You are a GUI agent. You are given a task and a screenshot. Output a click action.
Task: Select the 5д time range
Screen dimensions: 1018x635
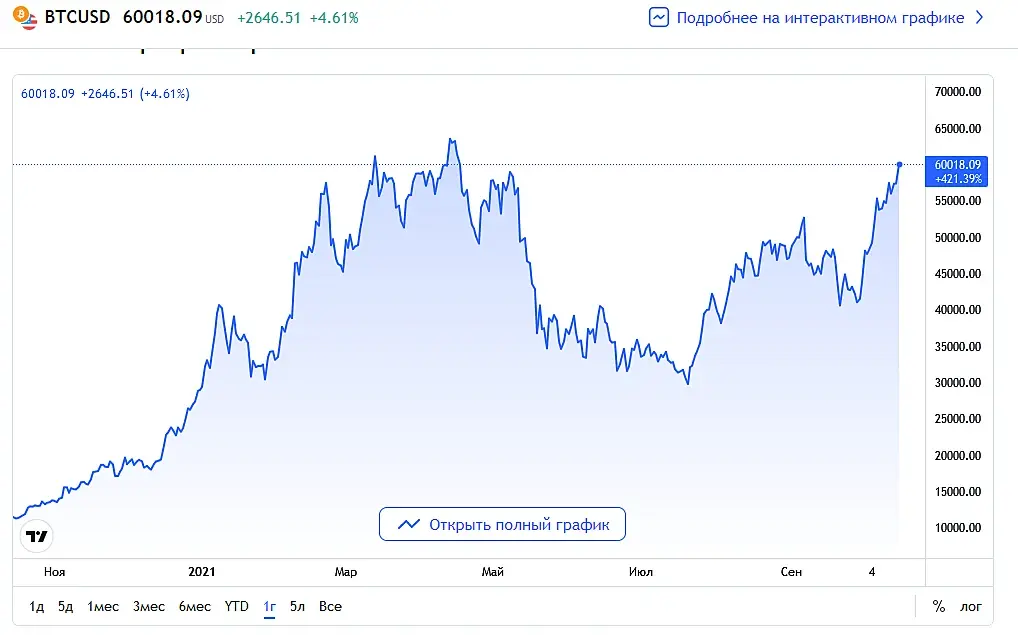click(66, 606)
